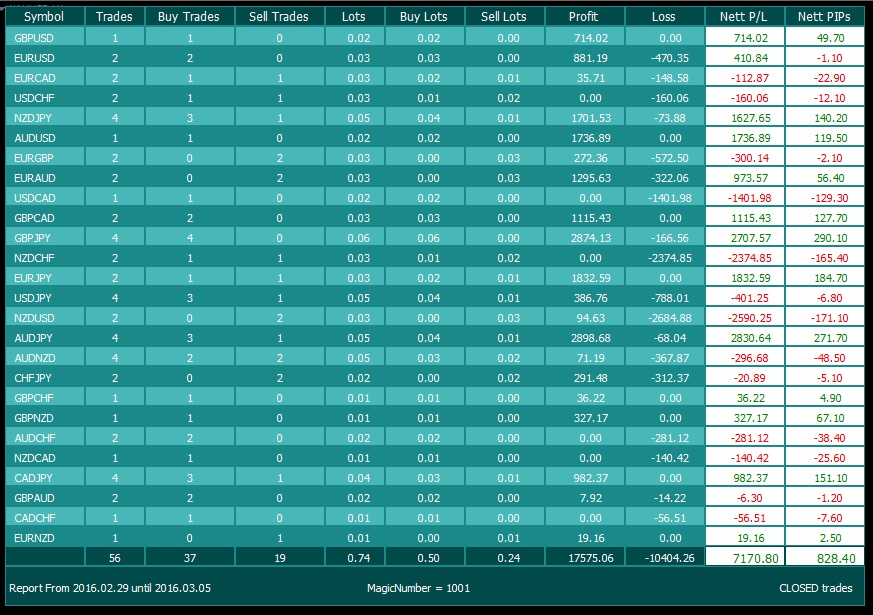Screen dimensions: 873x615
Task: Click total profit value 17575.06
Action: click(591, 558)
